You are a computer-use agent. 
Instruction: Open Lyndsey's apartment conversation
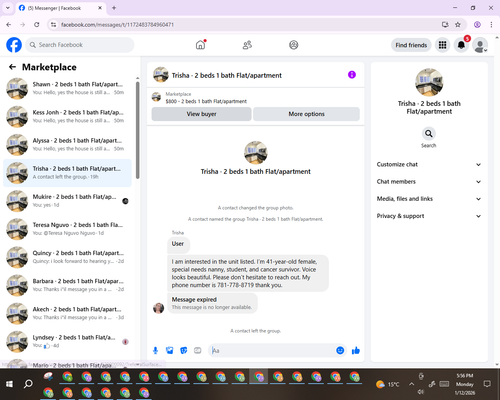[67, 341]
